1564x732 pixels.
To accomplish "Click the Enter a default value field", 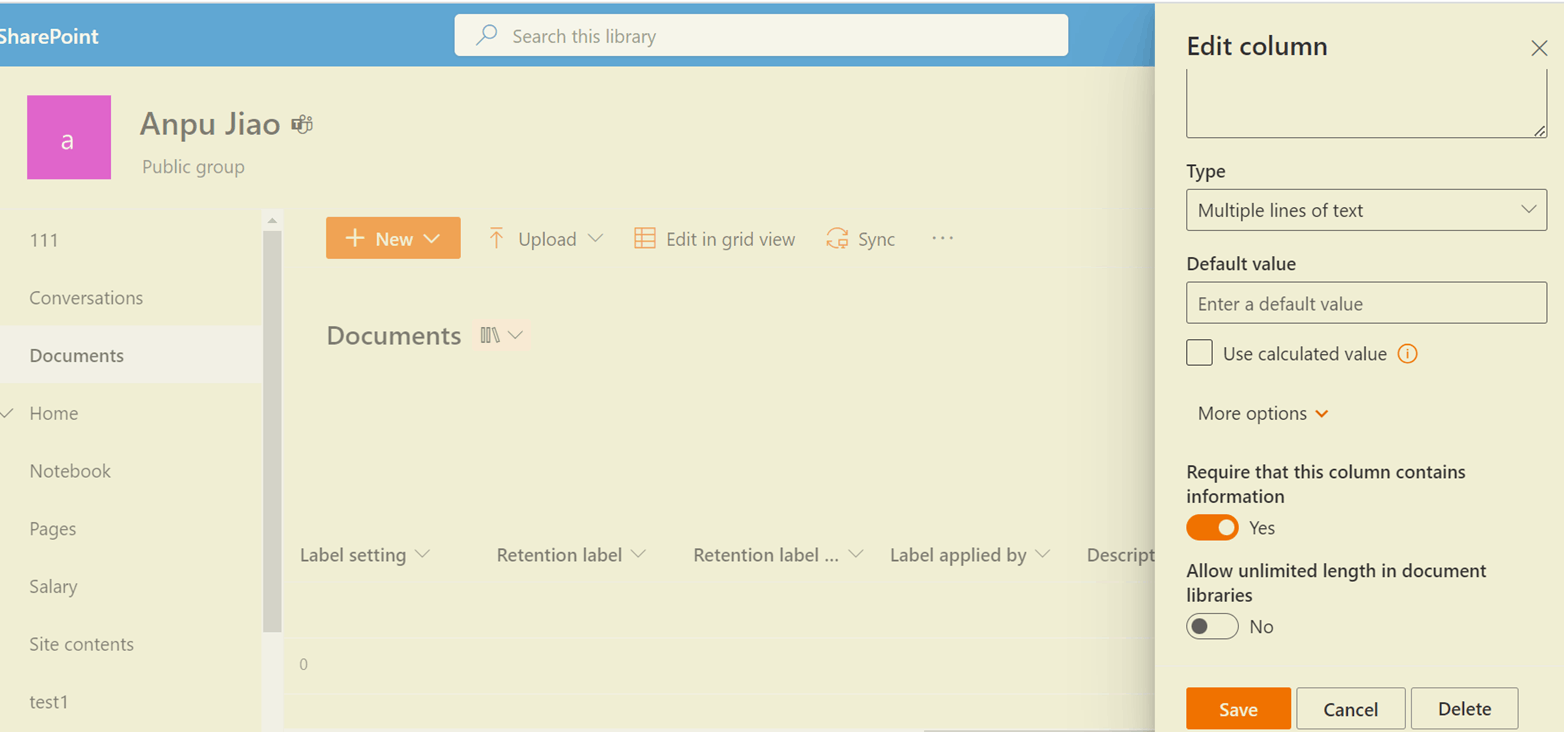I will 1366,303.
